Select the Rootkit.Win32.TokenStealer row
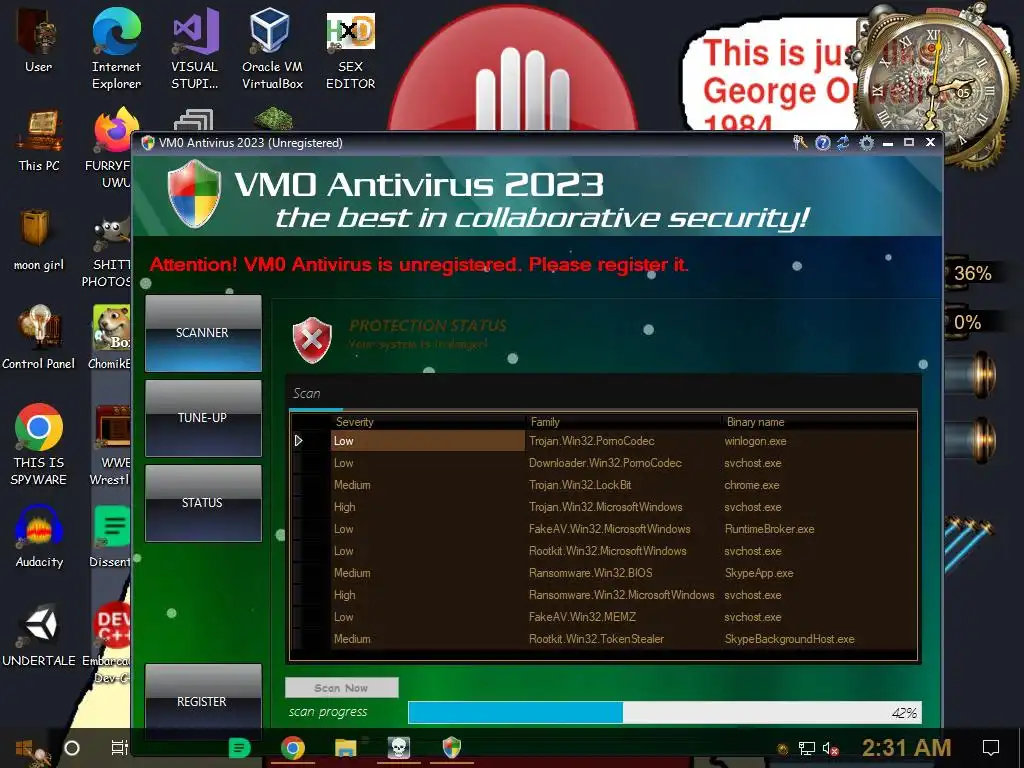 point(604,639)
